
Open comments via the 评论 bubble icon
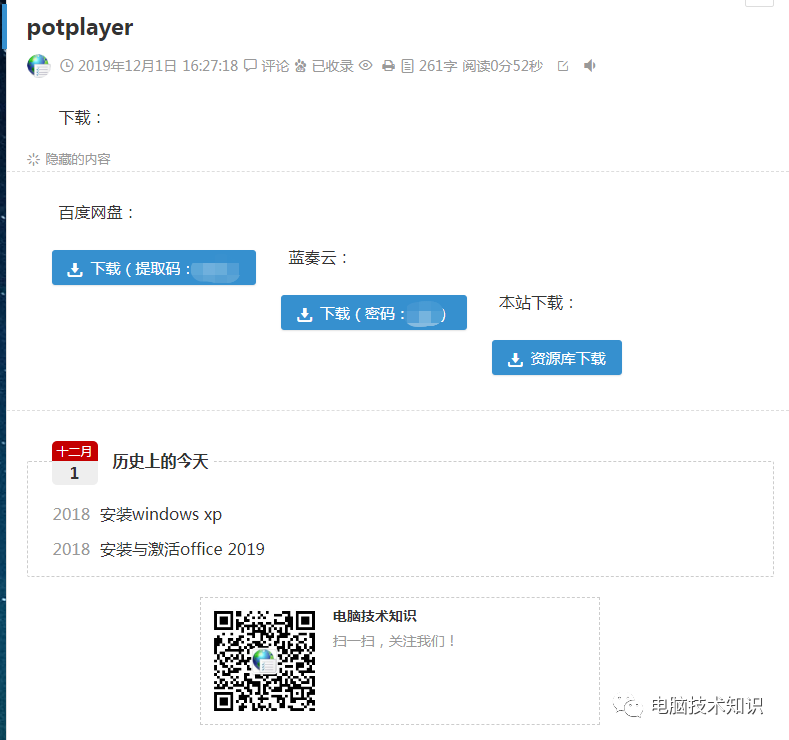tap(250, 66)
